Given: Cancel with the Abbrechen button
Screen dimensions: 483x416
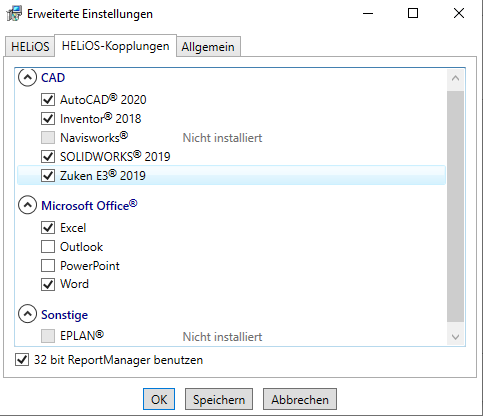Looking at the screenshot, I should click(x=300, y=399).
